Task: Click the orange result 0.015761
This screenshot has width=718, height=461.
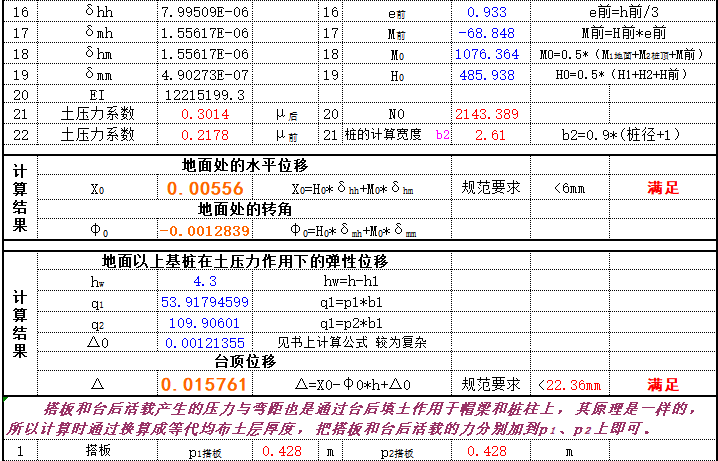Action: 205,384
